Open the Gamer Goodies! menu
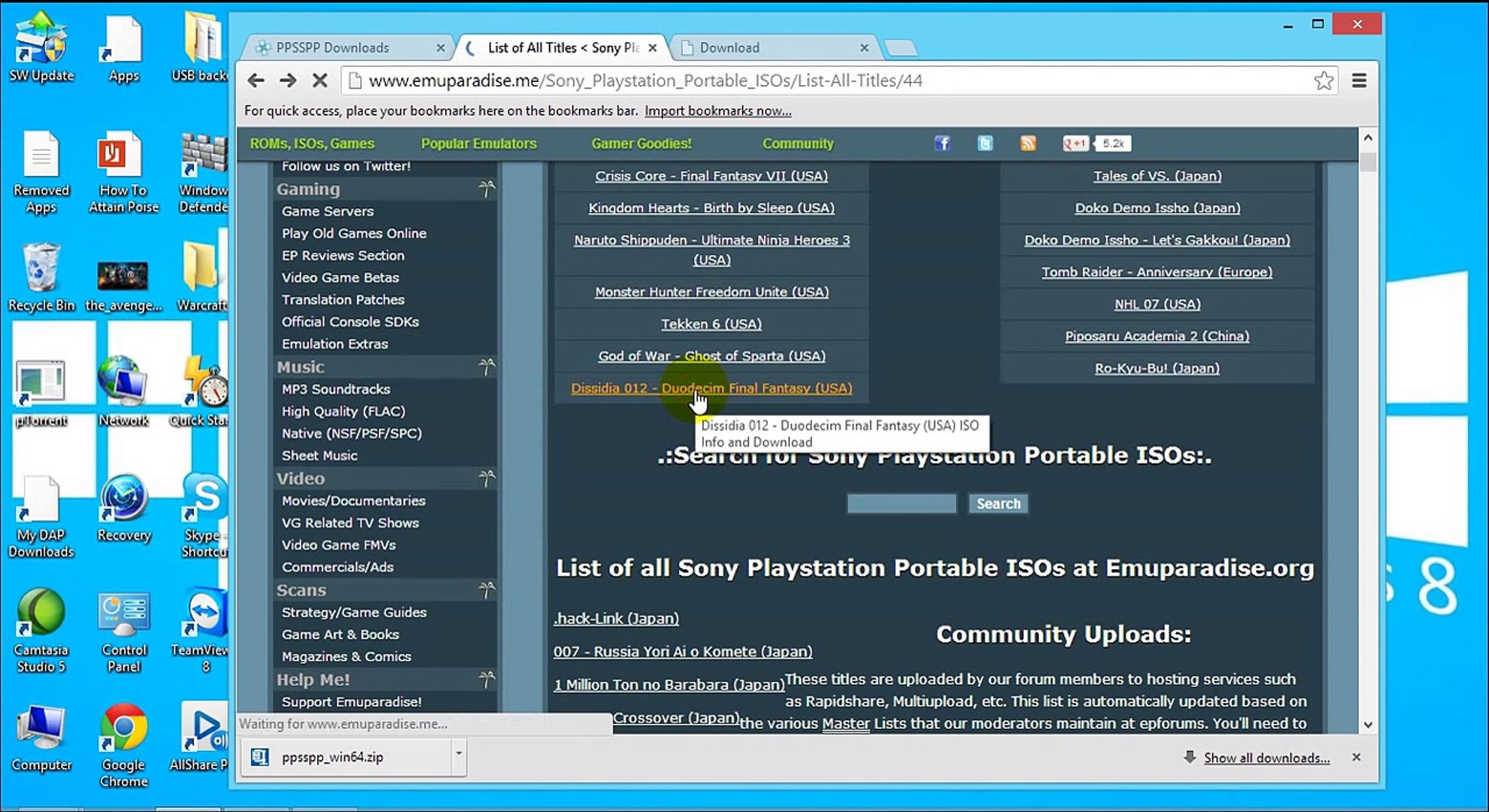 (x=641, y=144)
